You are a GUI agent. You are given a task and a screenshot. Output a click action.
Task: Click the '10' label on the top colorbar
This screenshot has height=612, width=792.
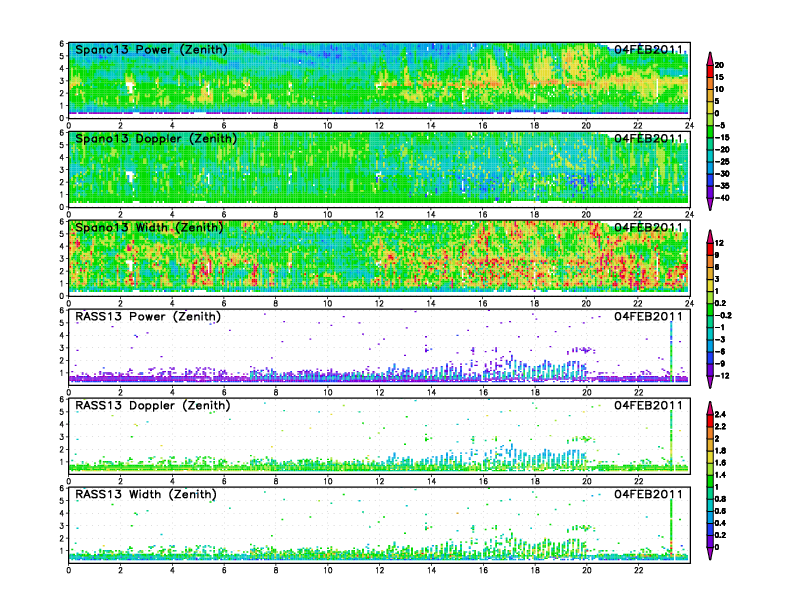(720, 89)
